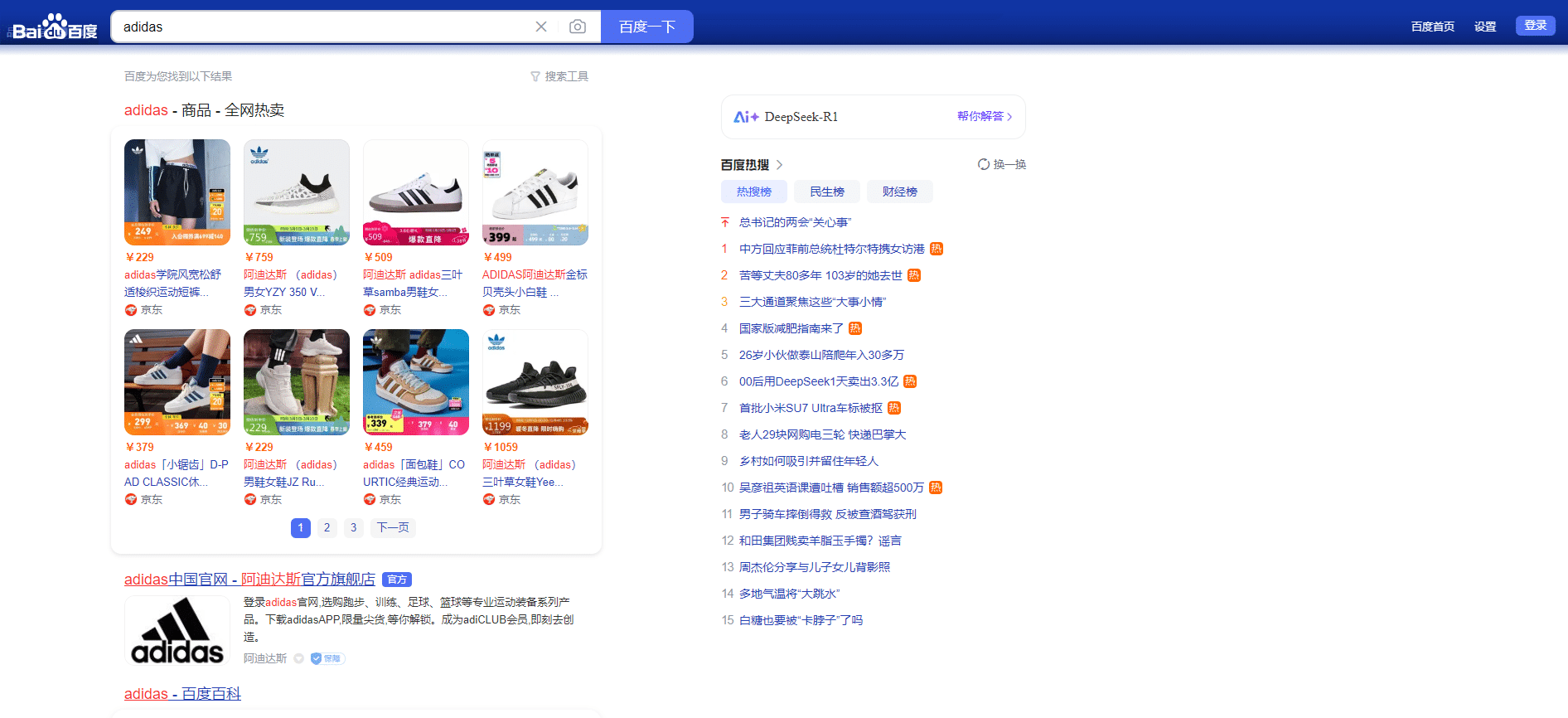
Task: Click the adidas logo thumbnail
Action: click(177, 630)
